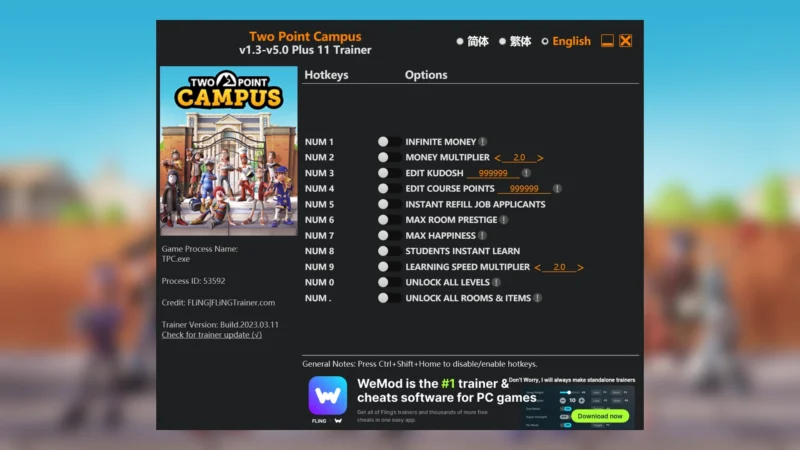Screen dimensions: 800x450
Task: Enable Unlock All Rooms & Items toggle
Action: click(x=389, y=298)
